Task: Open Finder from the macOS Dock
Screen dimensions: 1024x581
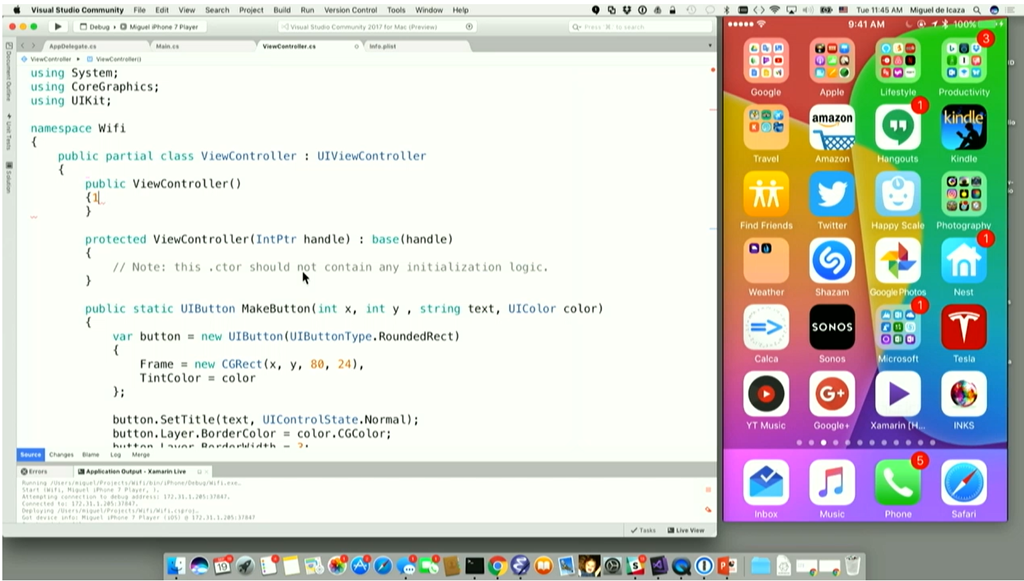Action: (175, 565)
